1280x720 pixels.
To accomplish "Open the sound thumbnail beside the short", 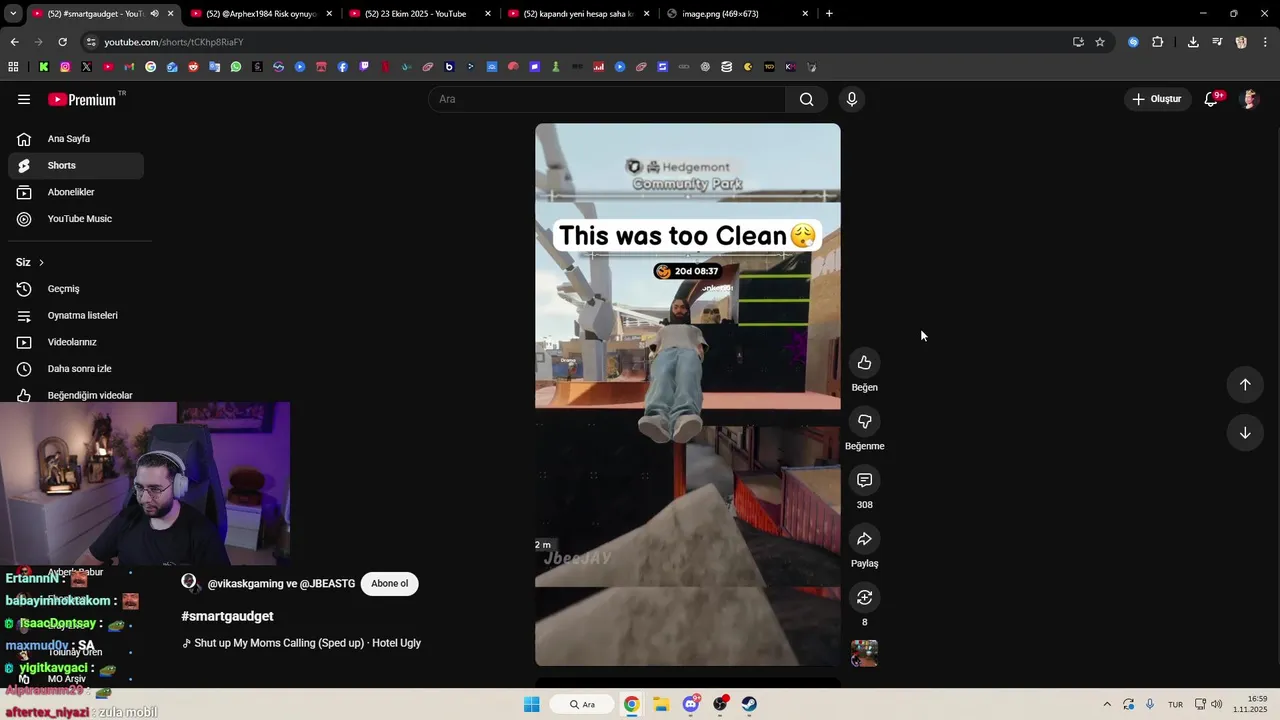I will click(864, 653).
